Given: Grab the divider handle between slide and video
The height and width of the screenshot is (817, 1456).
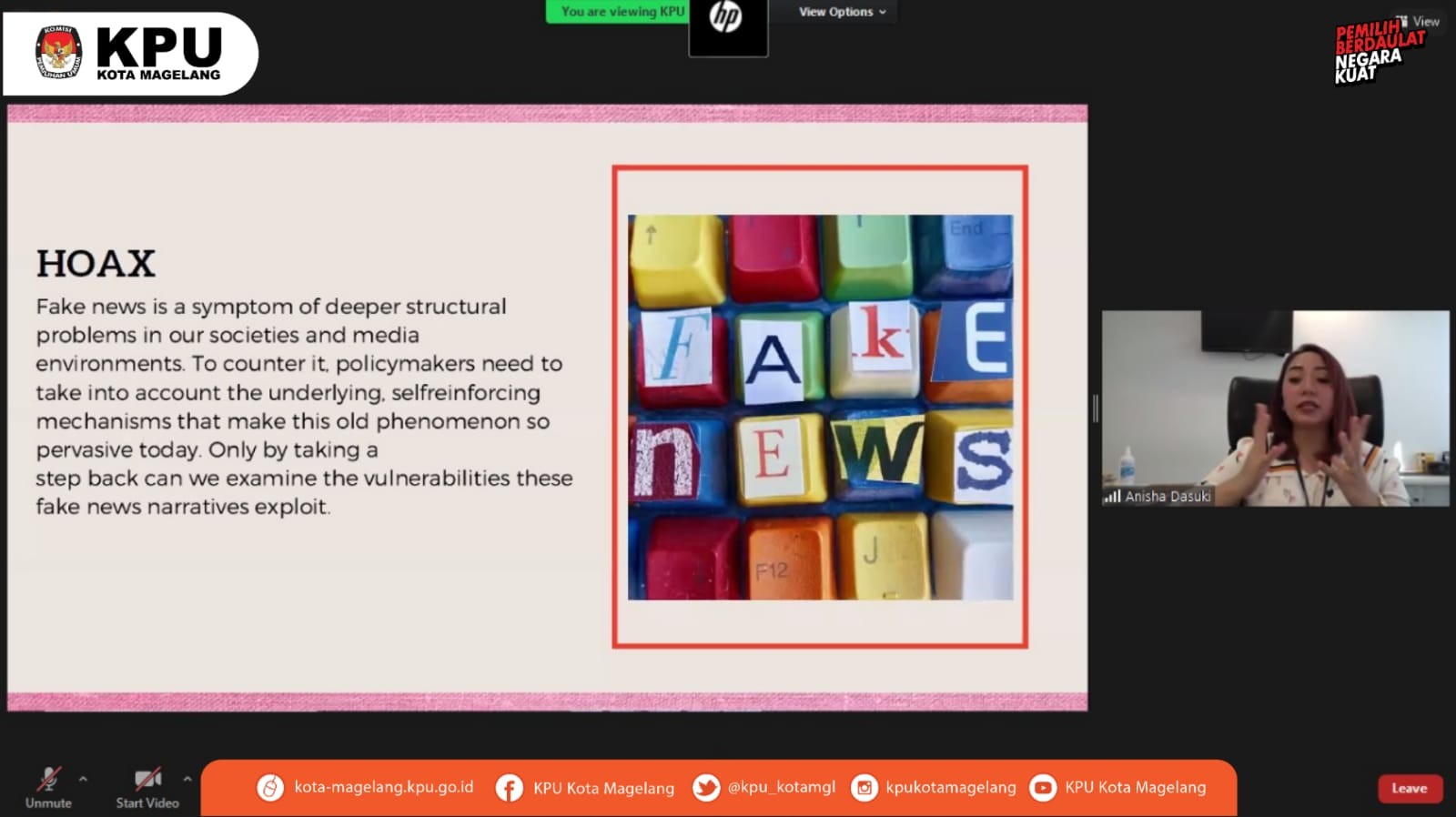Looking at the screenshot, I should click(1095, 408).
